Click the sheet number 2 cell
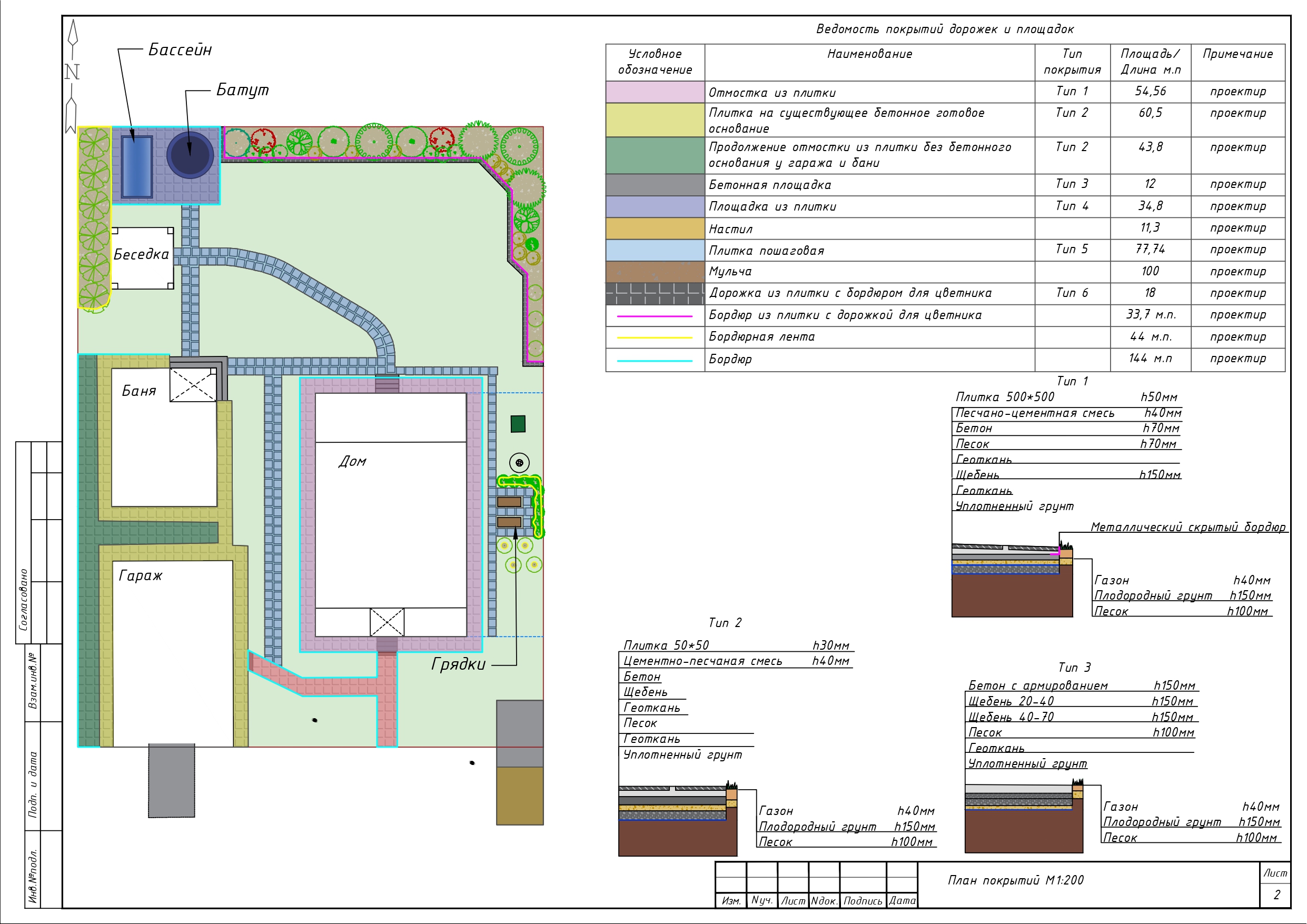 click(1276, 895)
